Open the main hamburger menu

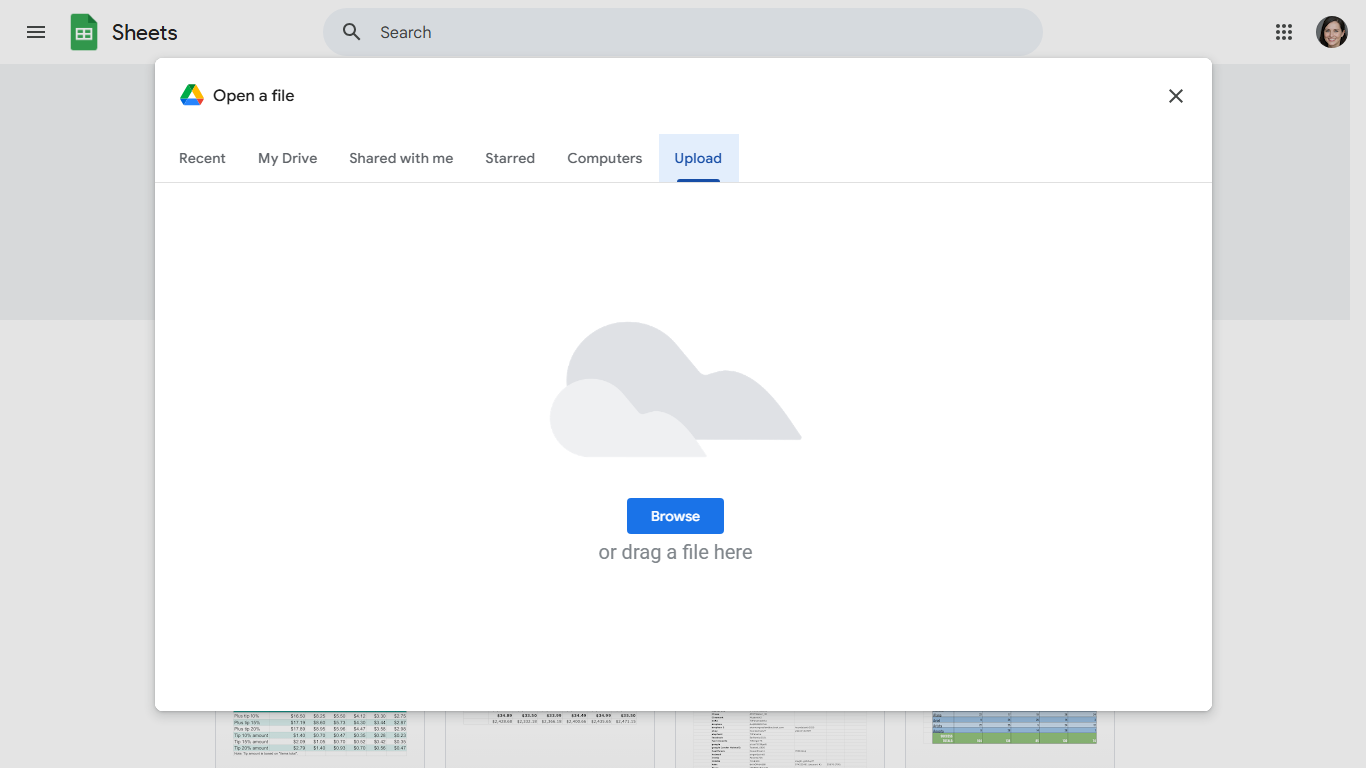[35, 31]
